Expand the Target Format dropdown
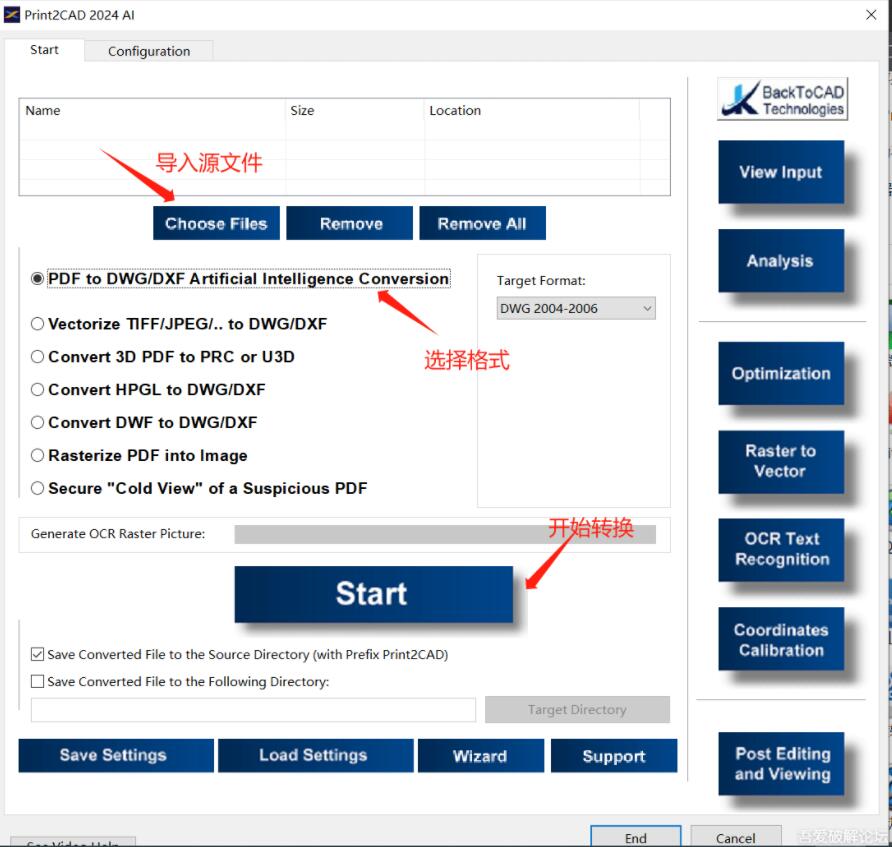 point(576,309)
